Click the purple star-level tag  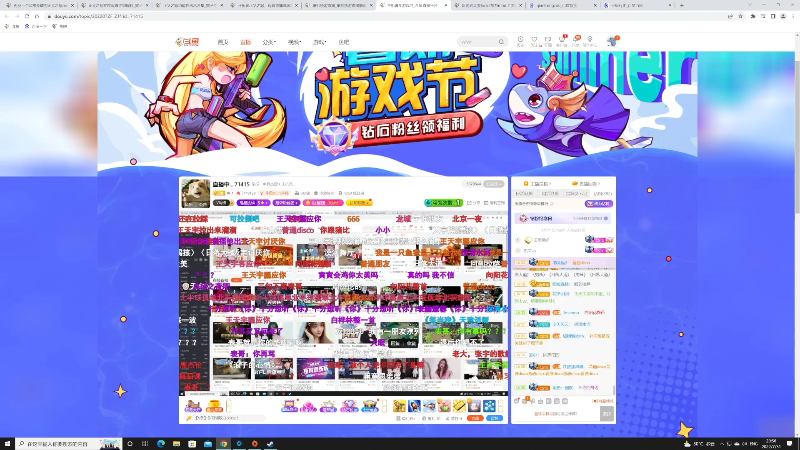(253, 203)
